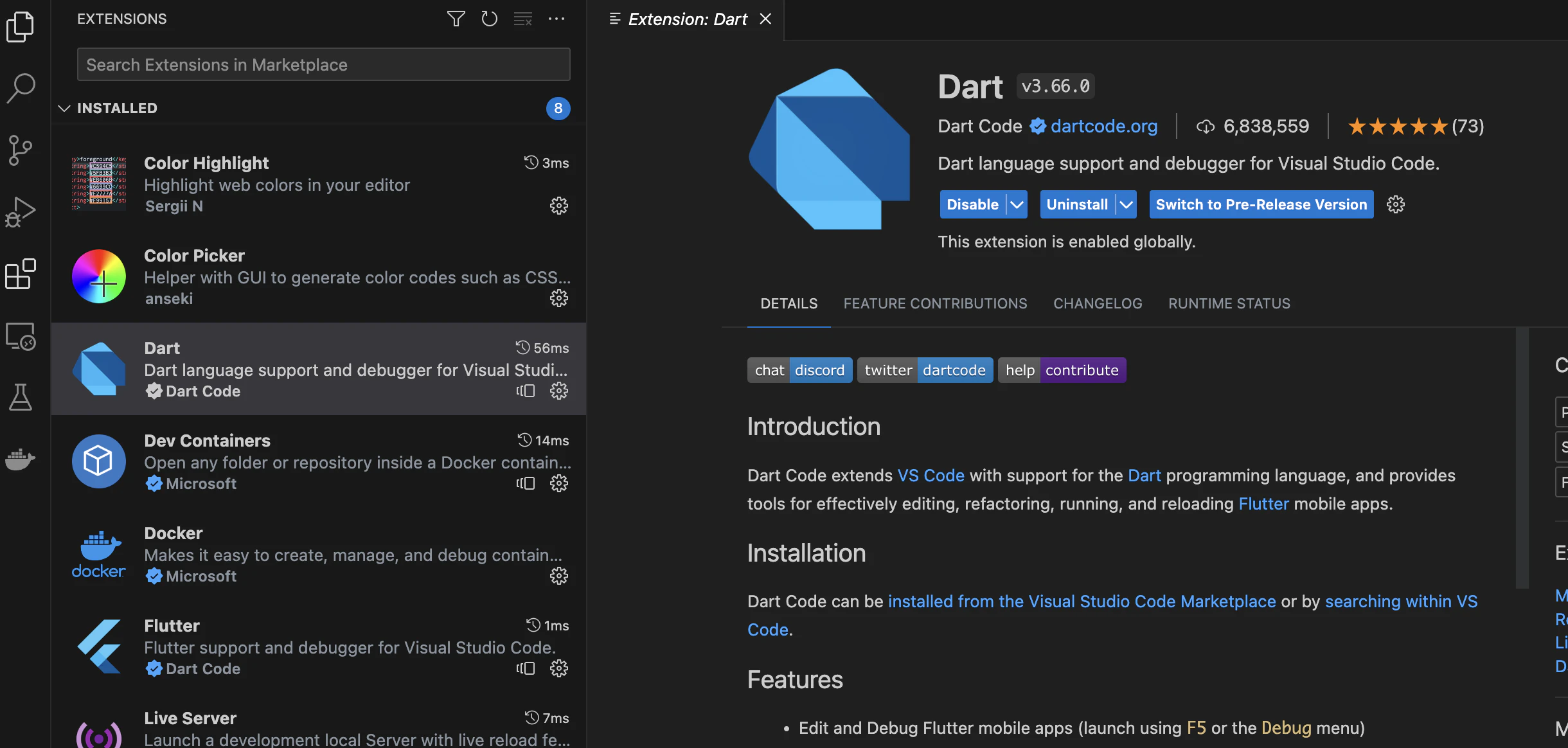Image resolution: width=1568 pixels, height=748 pixels.
Task: Click remote indicator icon on Flutter row
Action: click(x=526, y=668)
